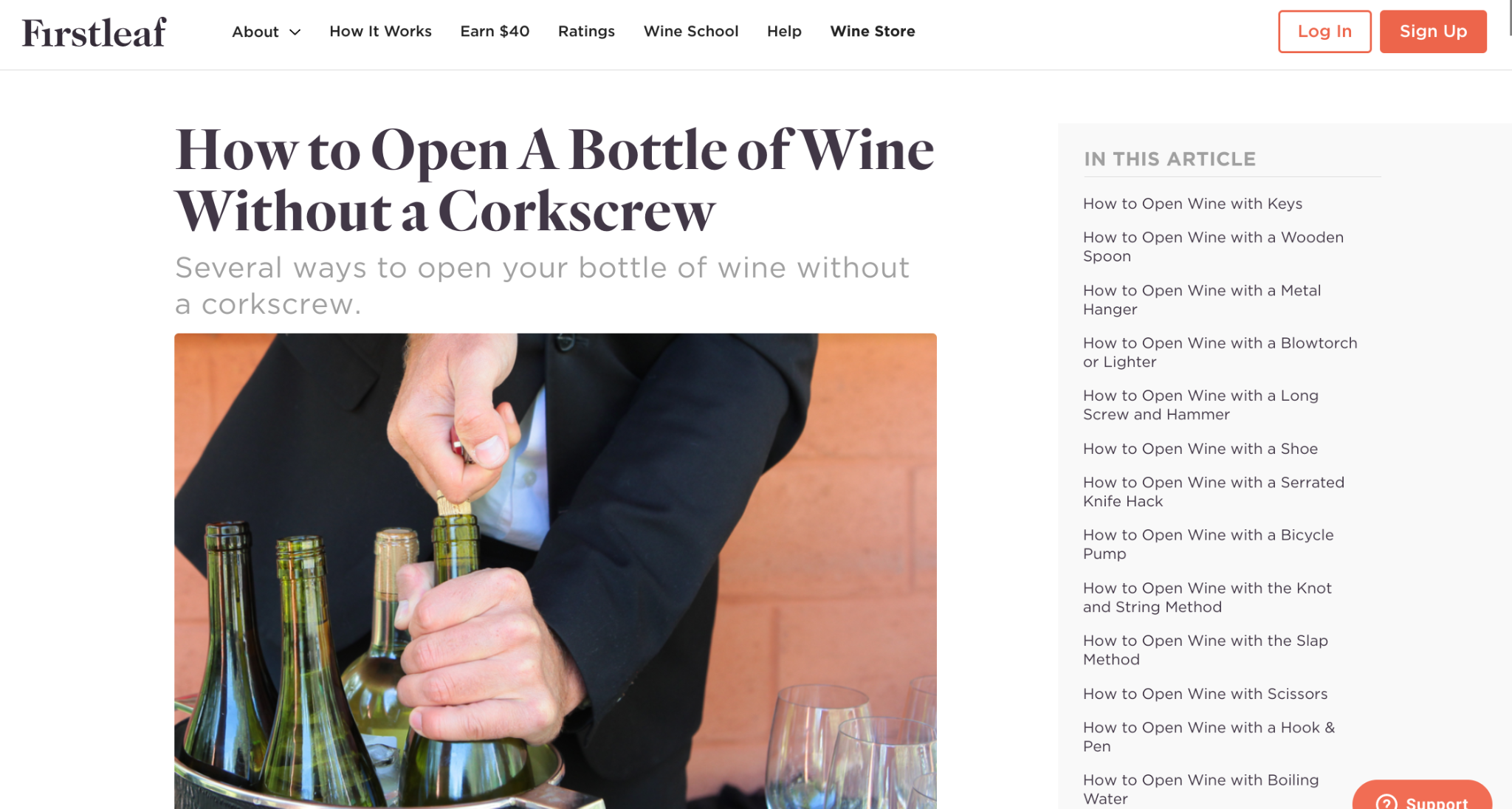Jump to Blowtorch or Lighter section
1512x809 pixels.
coord(1220,352)
